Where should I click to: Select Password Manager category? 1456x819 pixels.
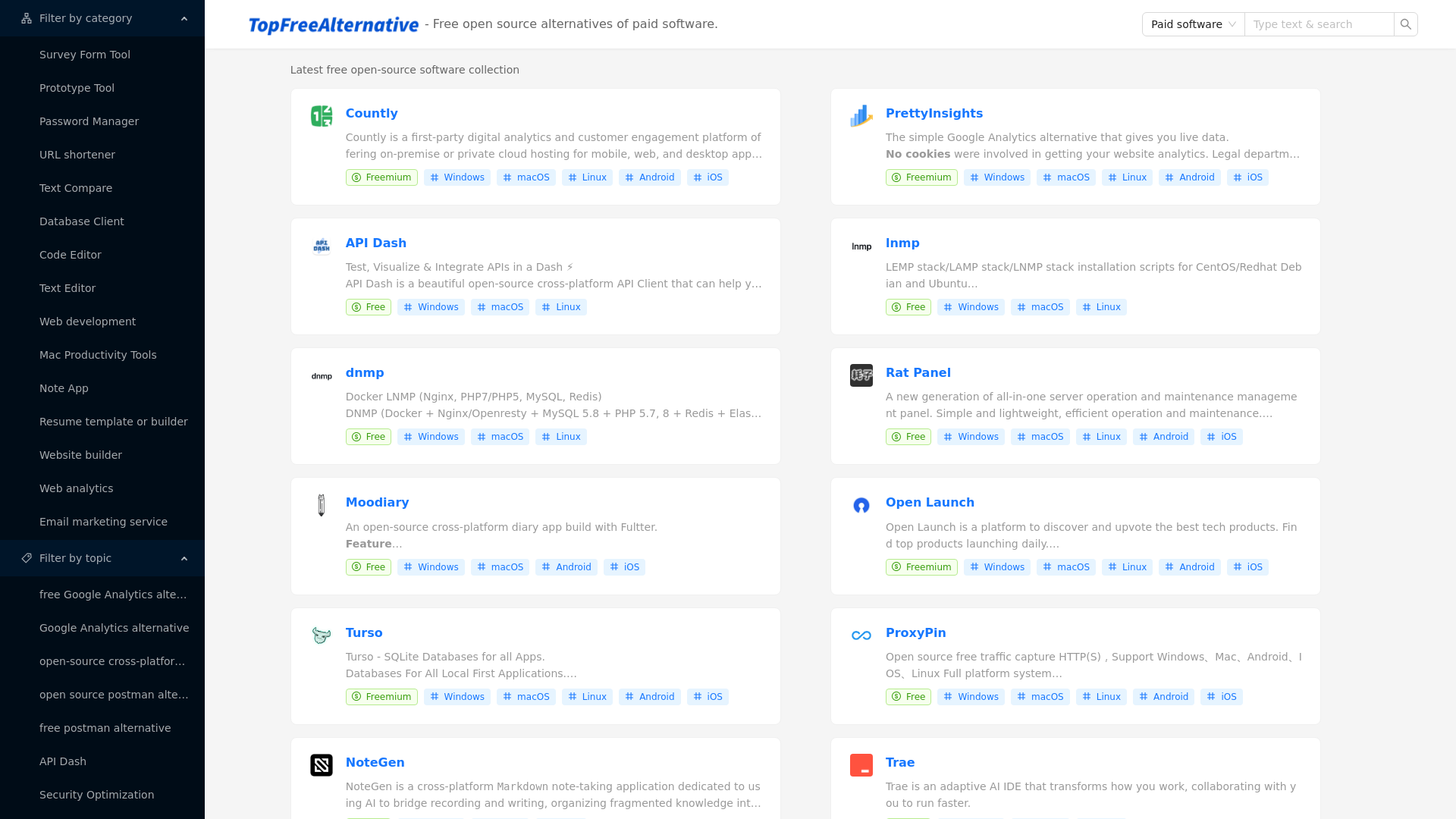[102, 121]
